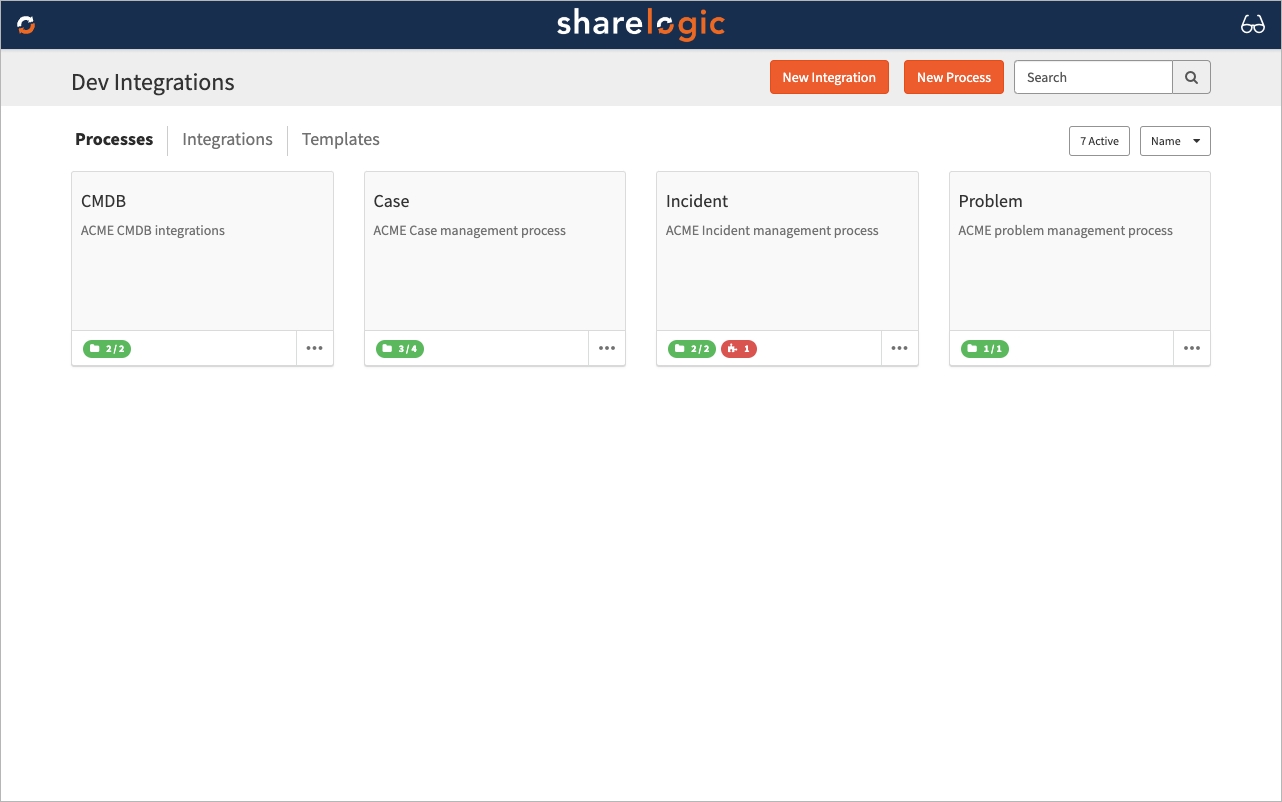This screenshot has height=802, width=1282.
Task: Select the Processes tab
Action: click(x=114, y=140)
